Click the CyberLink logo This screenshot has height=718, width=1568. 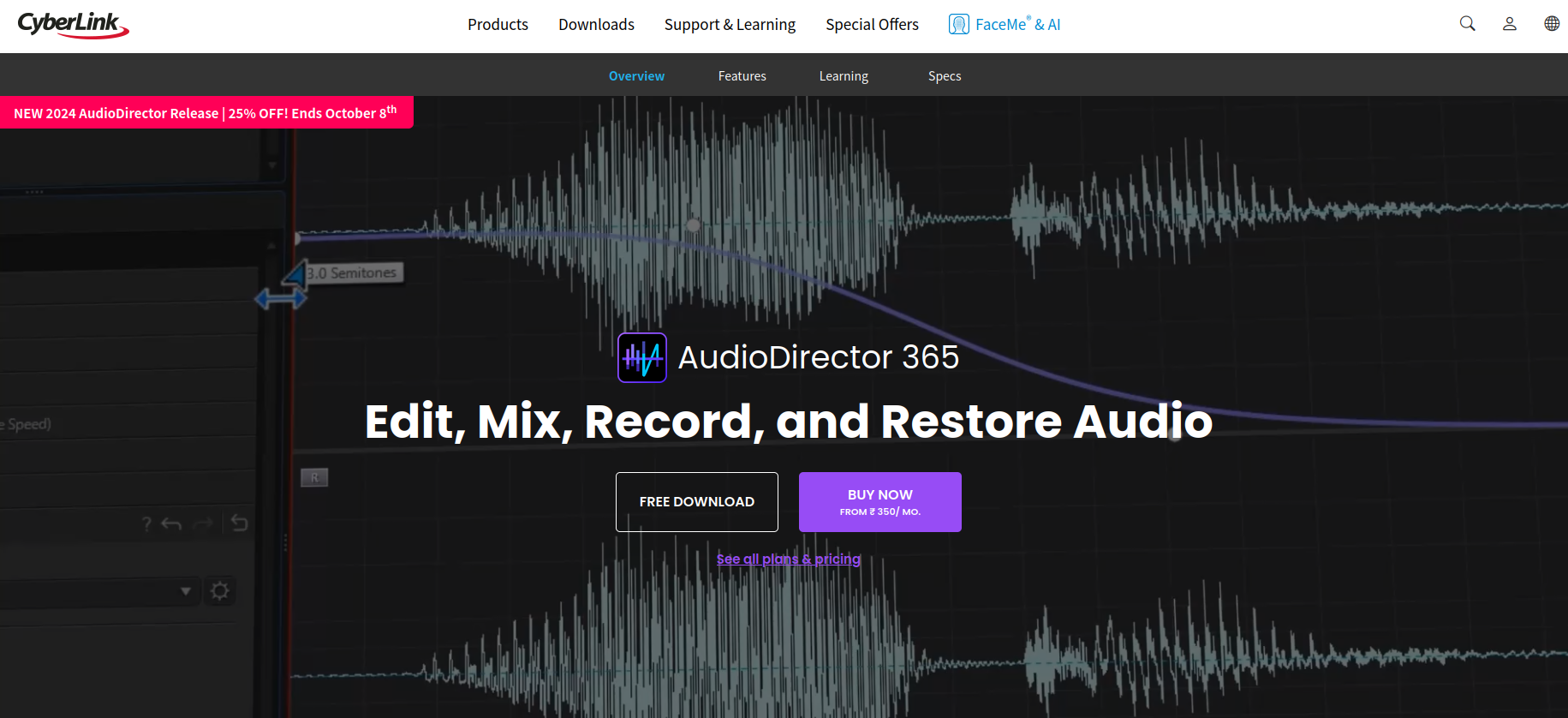(73, 25)
